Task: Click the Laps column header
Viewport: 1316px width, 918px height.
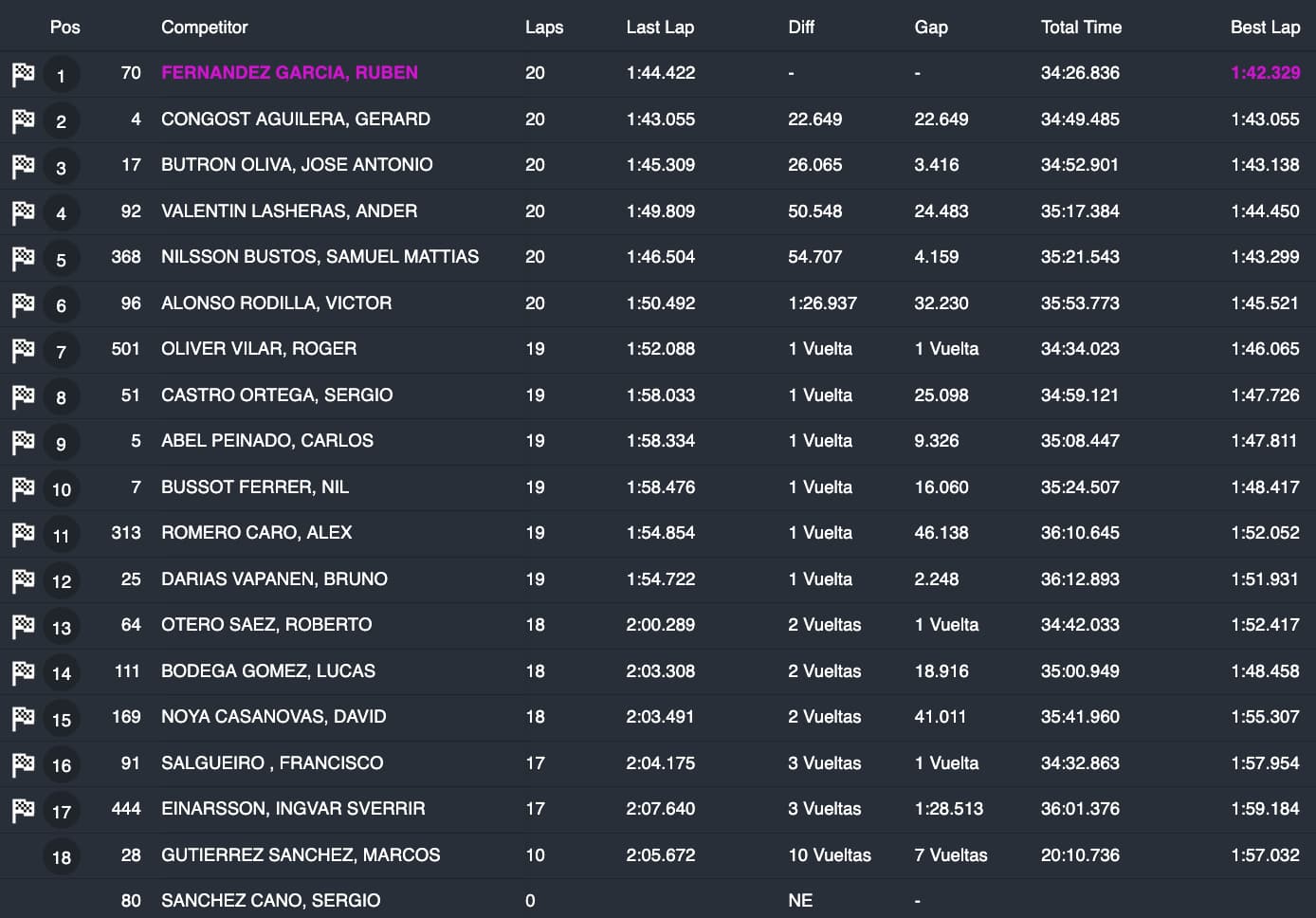Action: click(543, 28)
